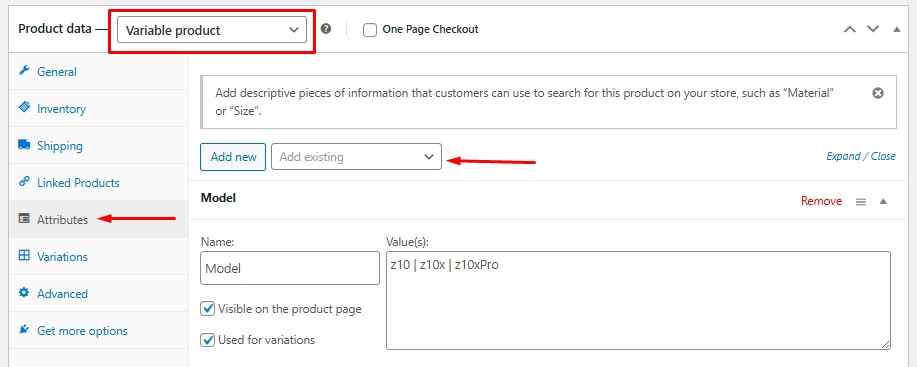Screen dimensions: 917x367
Task: Click the Linked Products chain icon
Action: (x=24, y=181)
